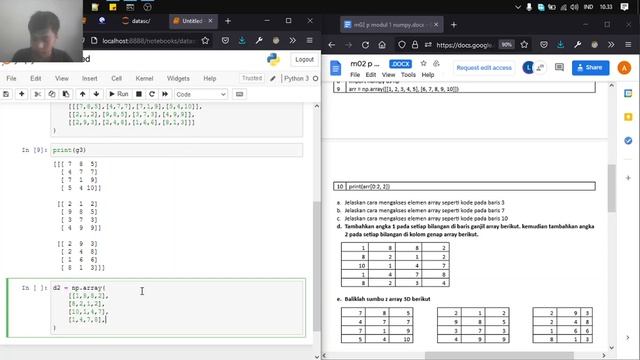
Task: Click the 90% zoom level indicator
Action: (506, 44)
